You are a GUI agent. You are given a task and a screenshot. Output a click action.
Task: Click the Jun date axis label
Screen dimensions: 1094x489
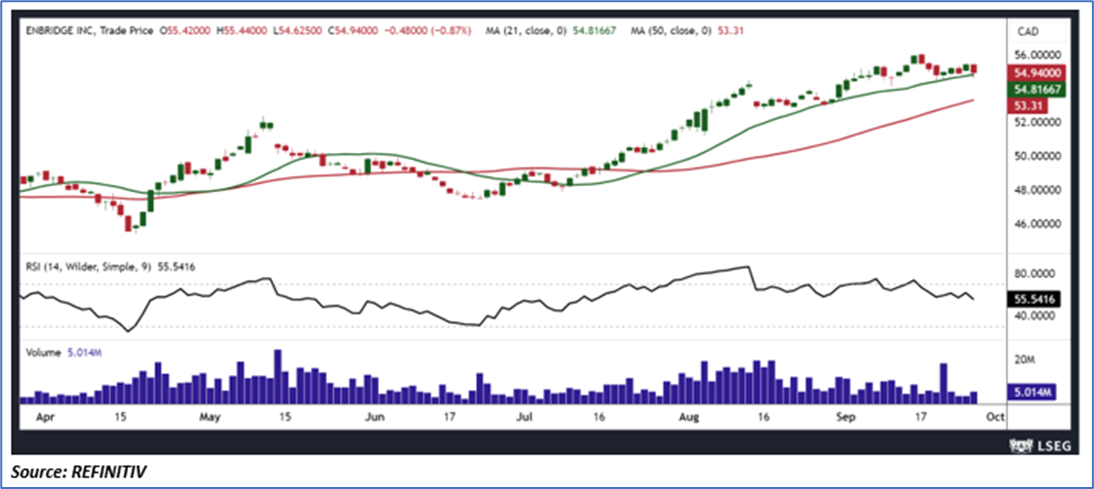[375, 417]
